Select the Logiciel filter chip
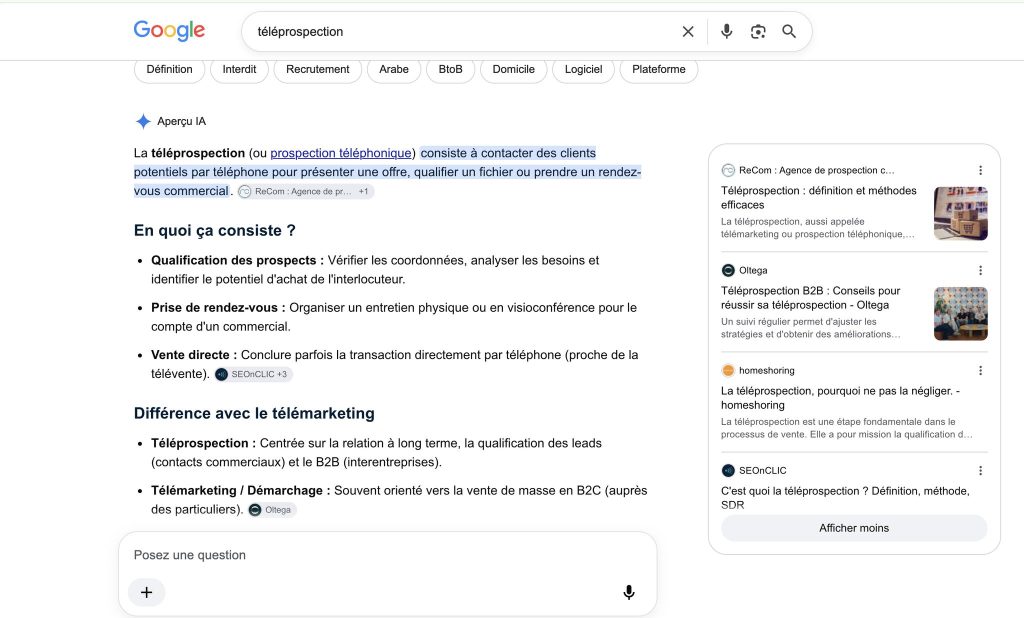Image resolution: width=1024 pixels, height=618 pixels. point(583,69)
